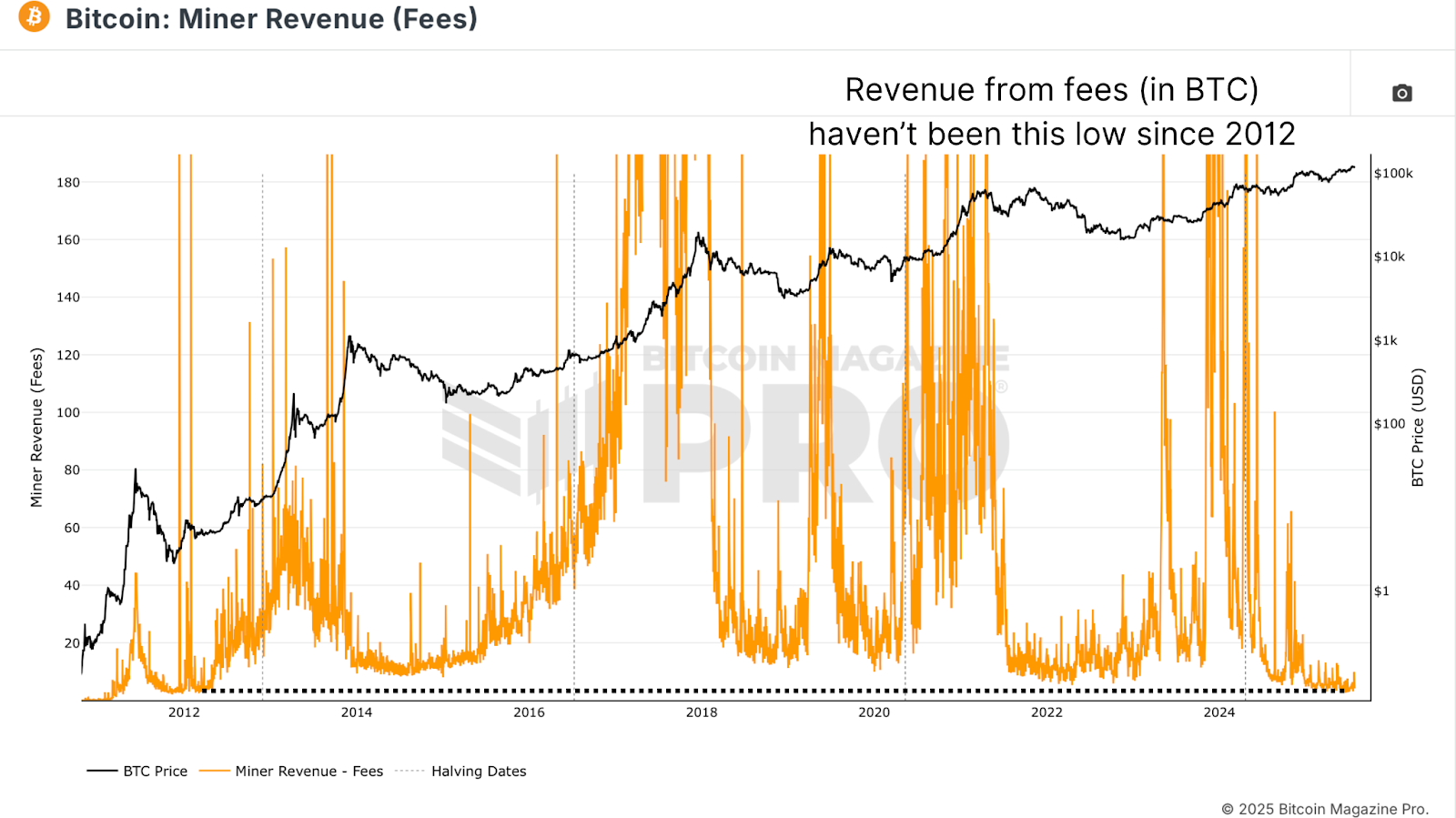Click the 2012 x-axis label
The height and width of the screenshot is (818, 1456).
pyautogui.click(x=184, y=712)
